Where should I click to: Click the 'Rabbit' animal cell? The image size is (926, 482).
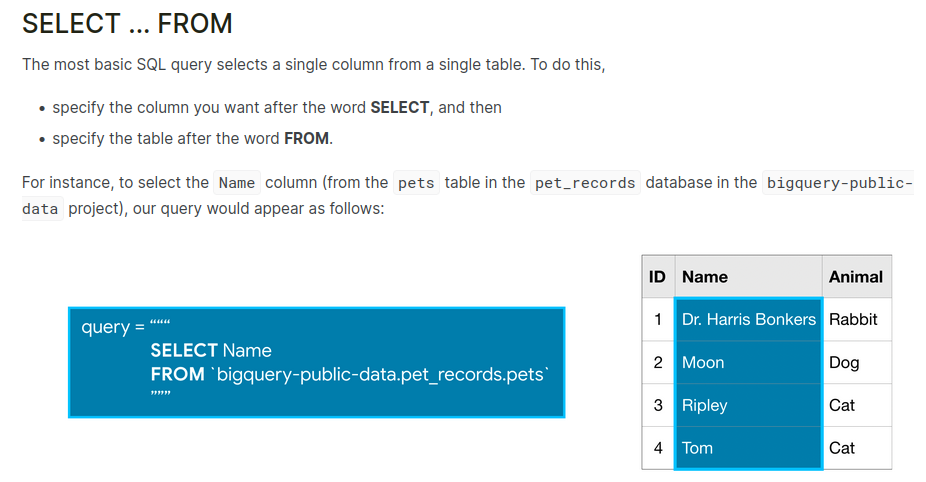(x=853, y=319)
